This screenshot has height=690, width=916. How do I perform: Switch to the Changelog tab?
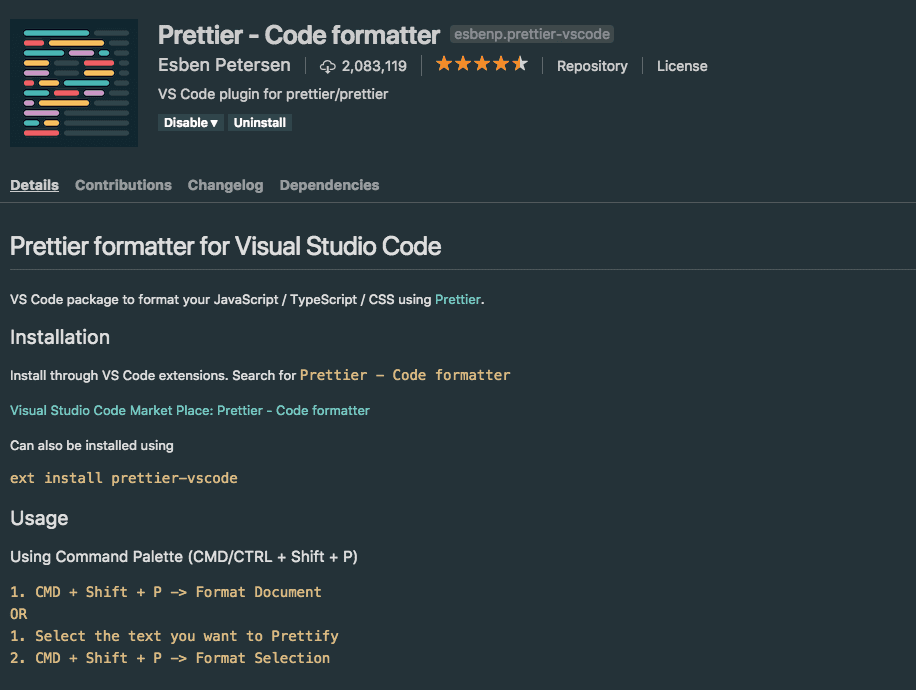pos(225,185)
